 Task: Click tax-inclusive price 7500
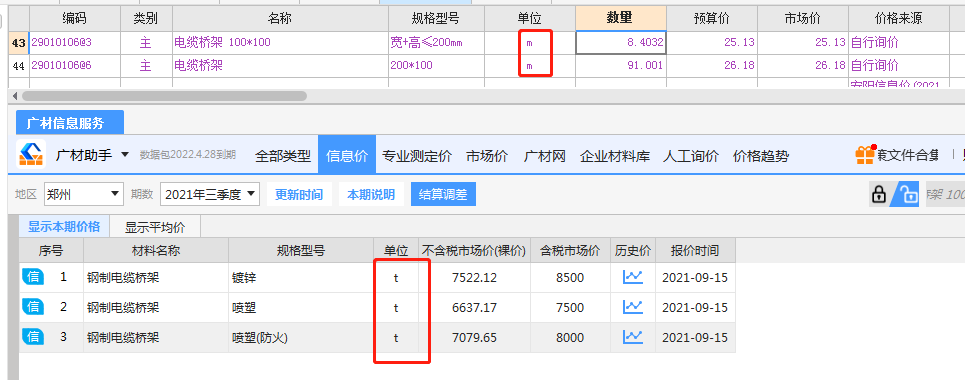click(570, 307)
